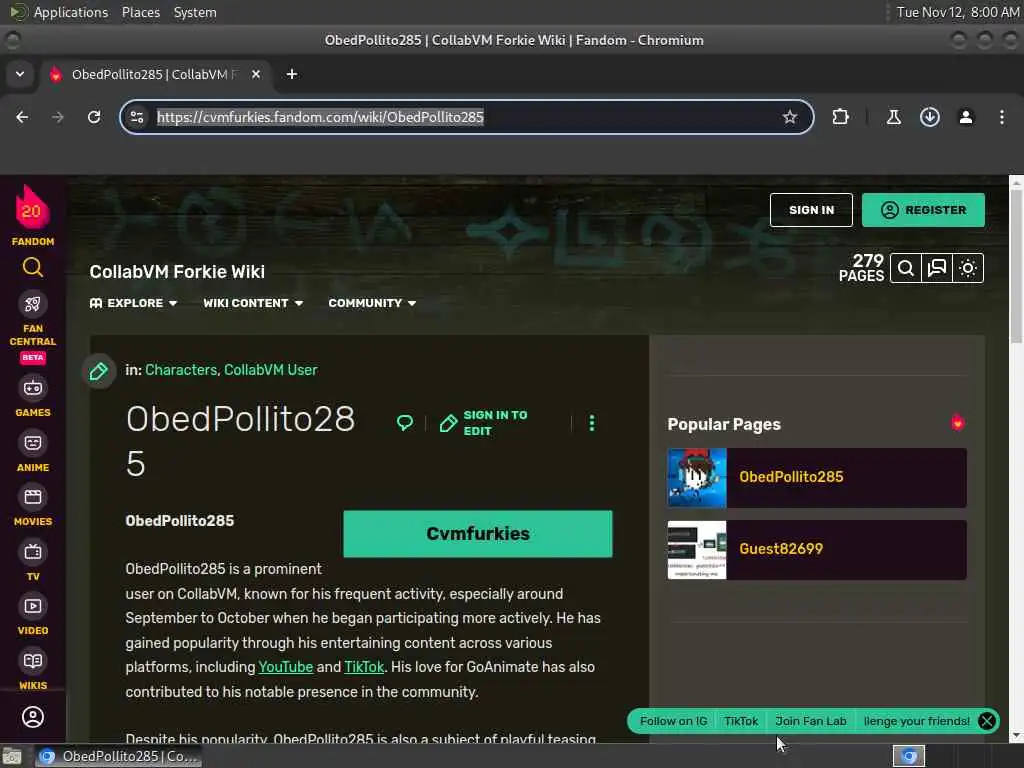Click the workspace switcher in bottom panel

pos(908,756)
